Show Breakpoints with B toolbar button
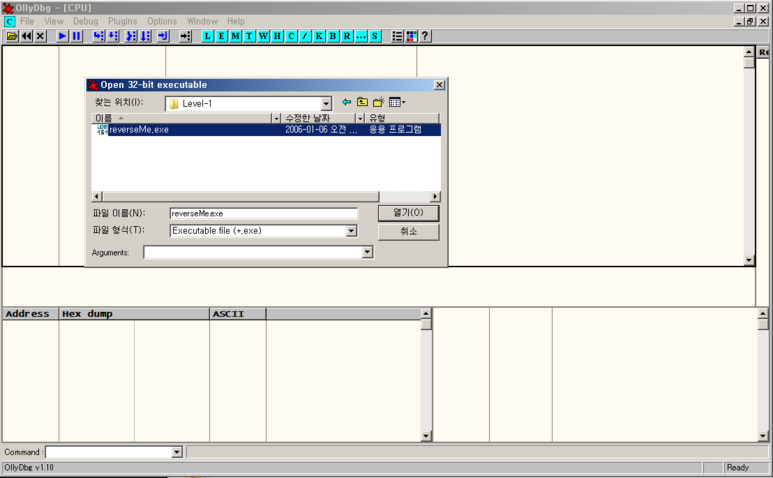Viewport: 773px width, 478px height. [x=333, y=36]
